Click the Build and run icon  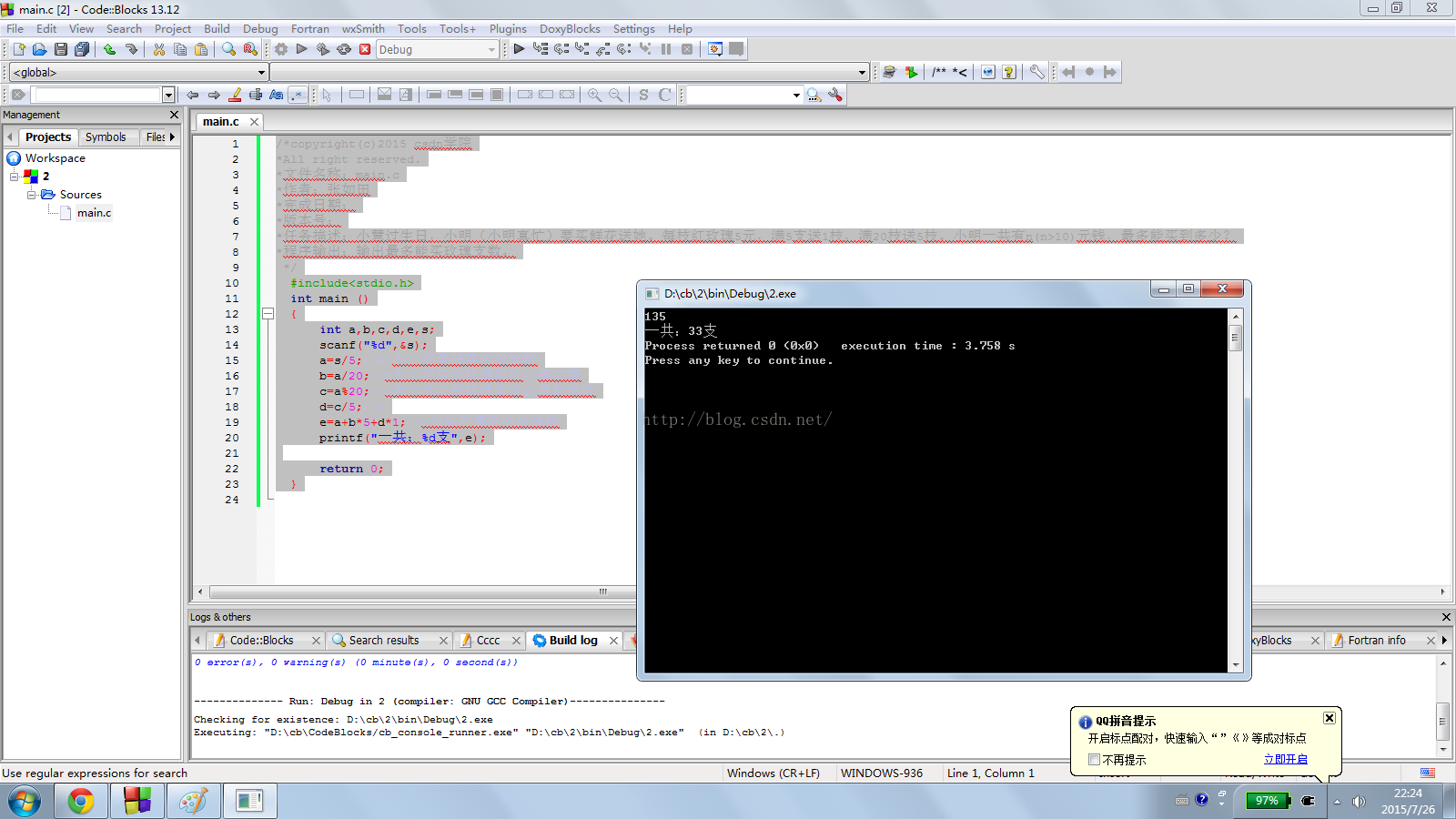pos(323,49)
